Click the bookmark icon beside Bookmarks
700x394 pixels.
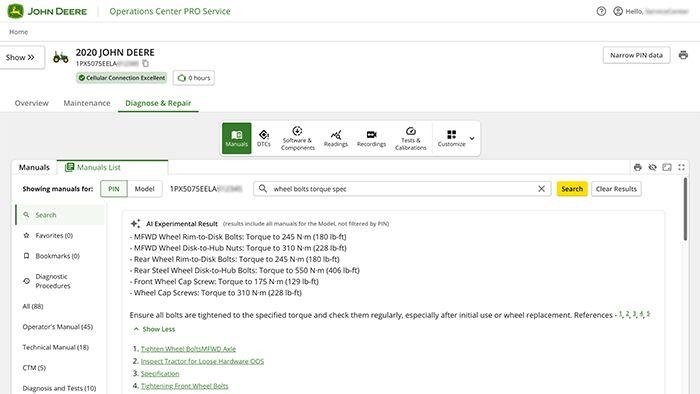click(x=26, y=256)
